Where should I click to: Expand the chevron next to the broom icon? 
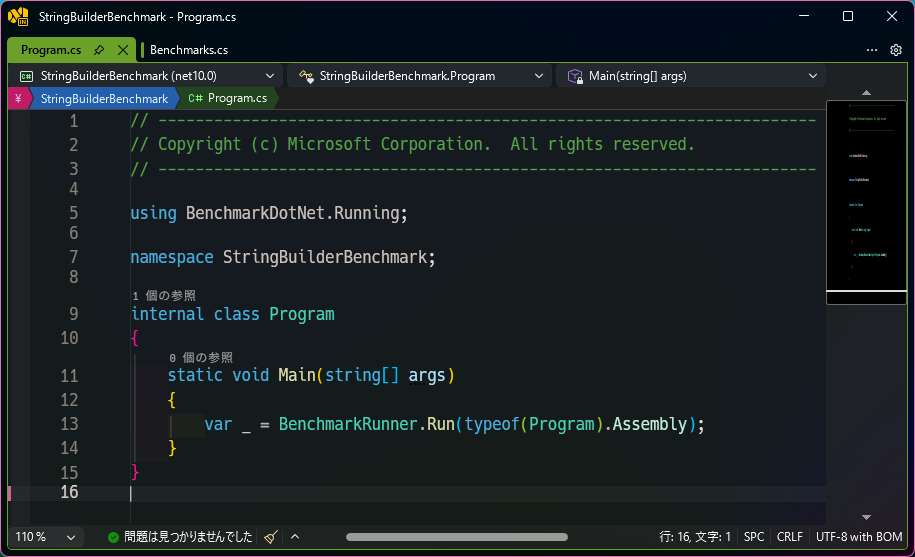click(295, 537)
